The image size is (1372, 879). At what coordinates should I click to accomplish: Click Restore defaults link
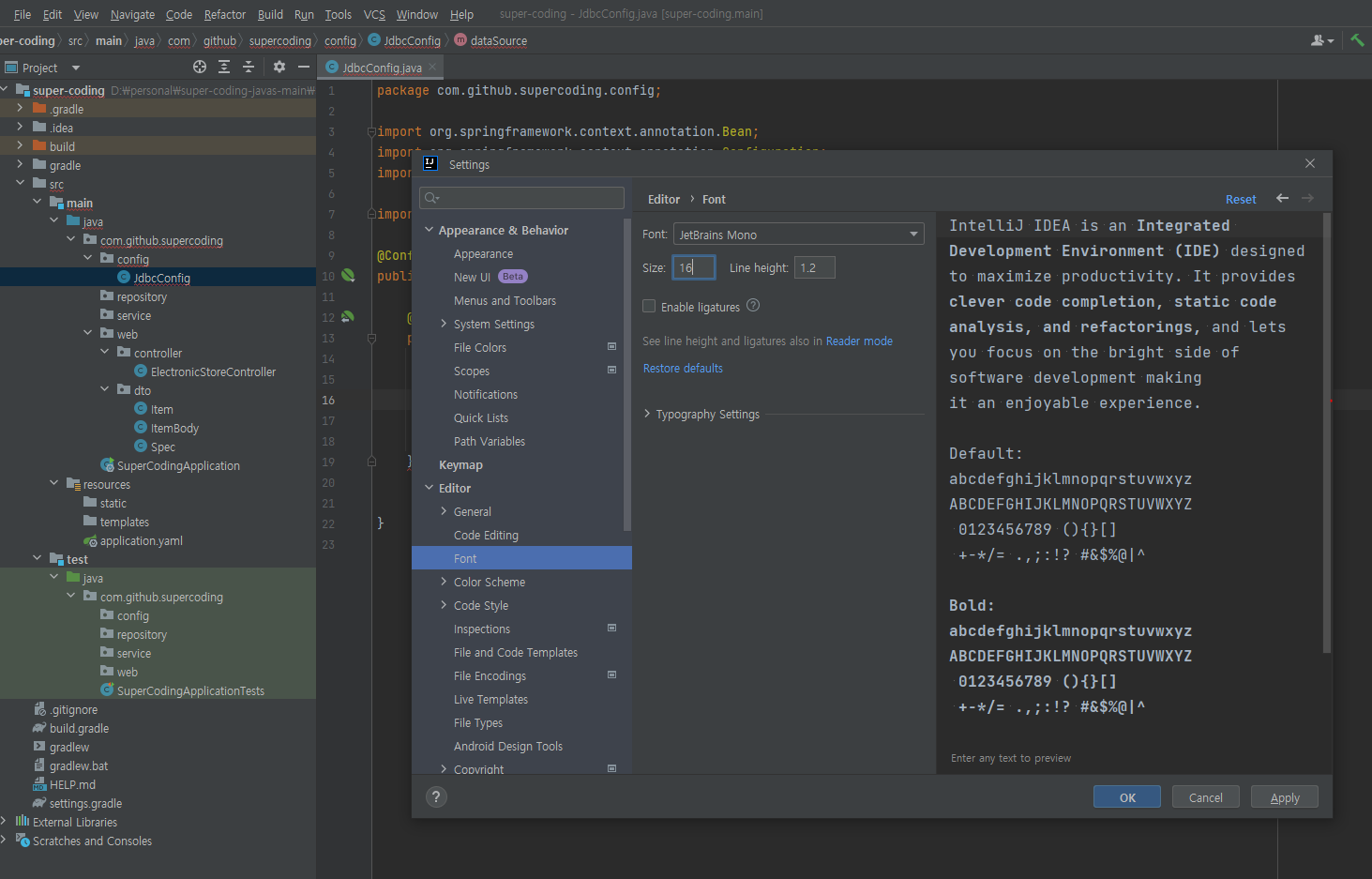coord(683,368)
